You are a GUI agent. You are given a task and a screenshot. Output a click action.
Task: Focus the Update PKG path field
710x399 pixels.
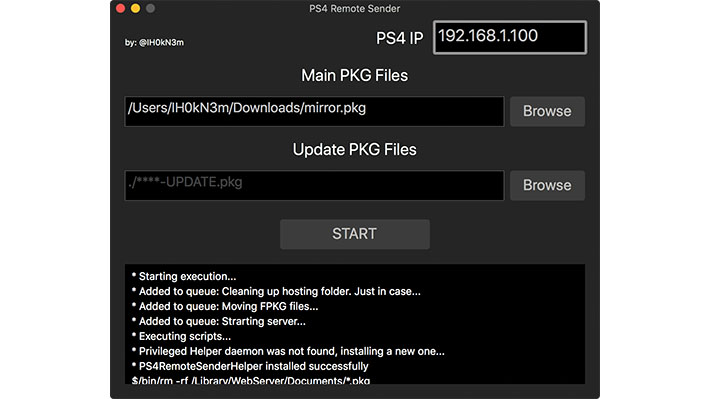click(314, 186)
